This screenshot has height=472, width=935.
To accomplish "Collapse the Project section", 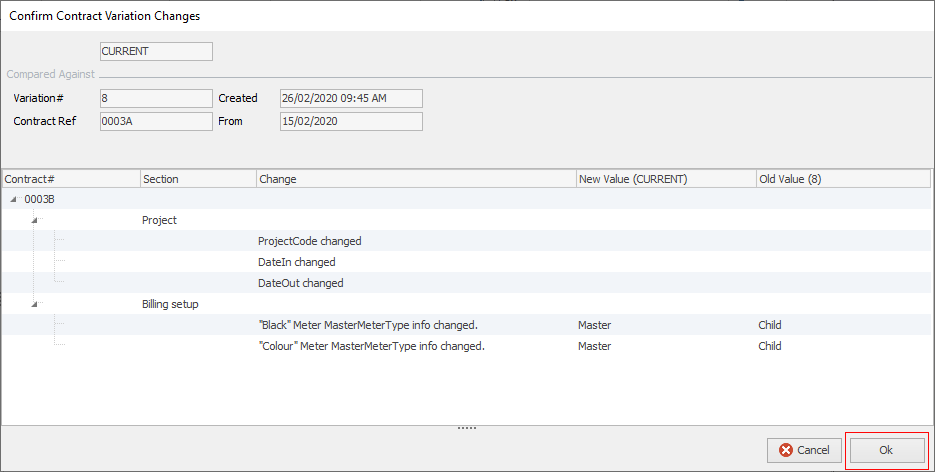I will [x=36, y=220].
